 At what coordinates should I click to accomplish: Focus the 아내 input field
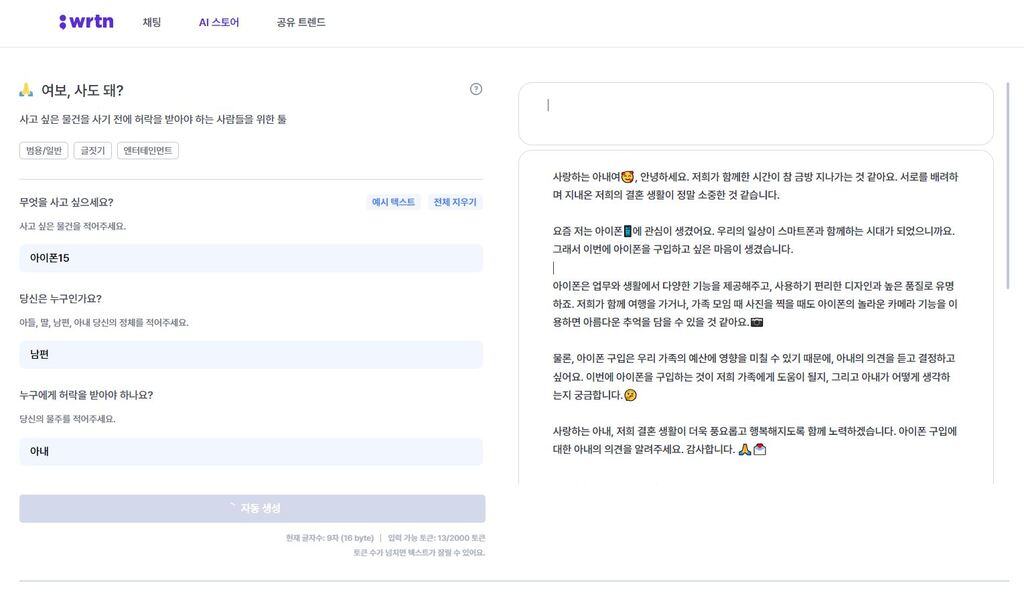tap(251, 451)
